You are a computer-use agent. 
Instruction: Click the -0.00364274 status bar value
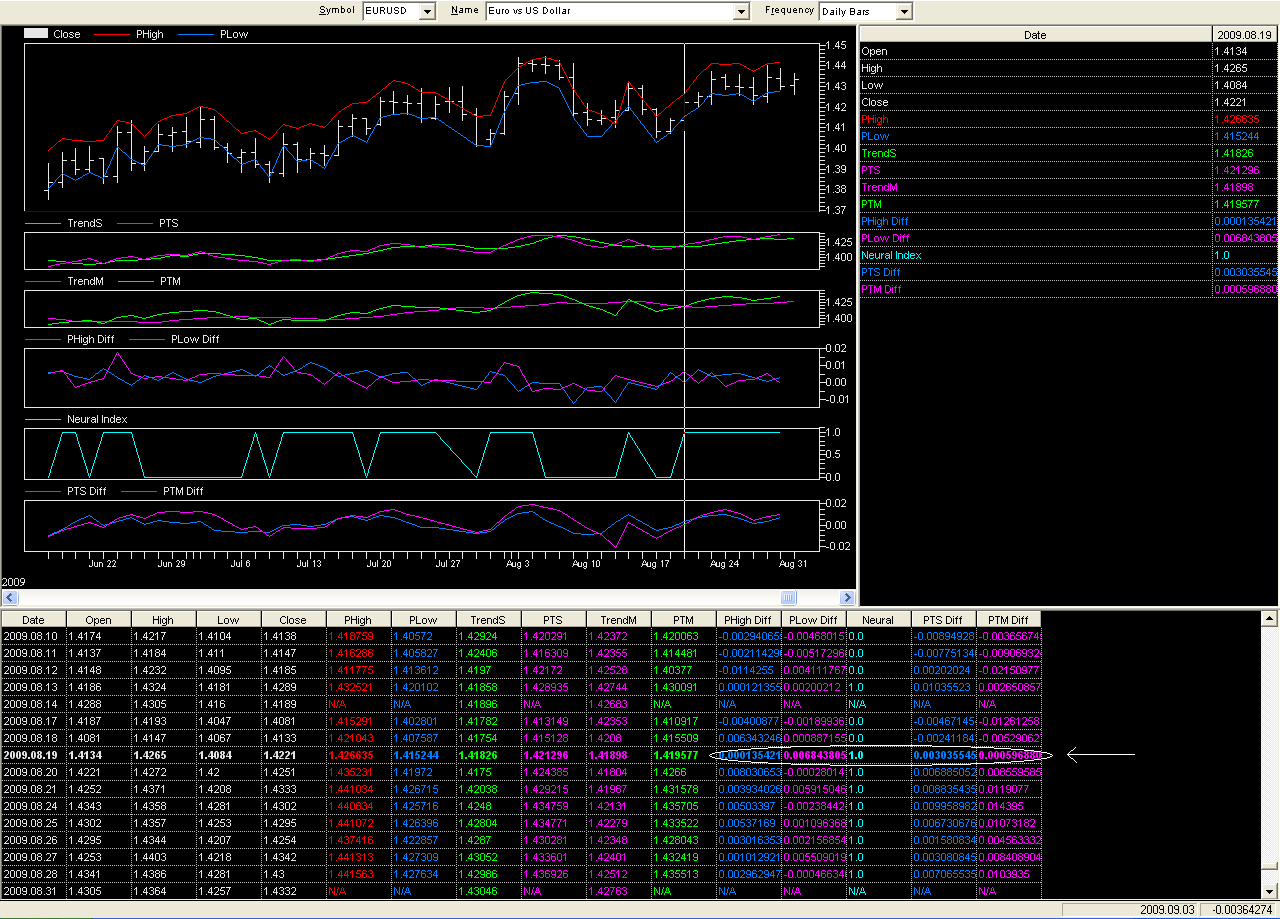pos(1241,910)
